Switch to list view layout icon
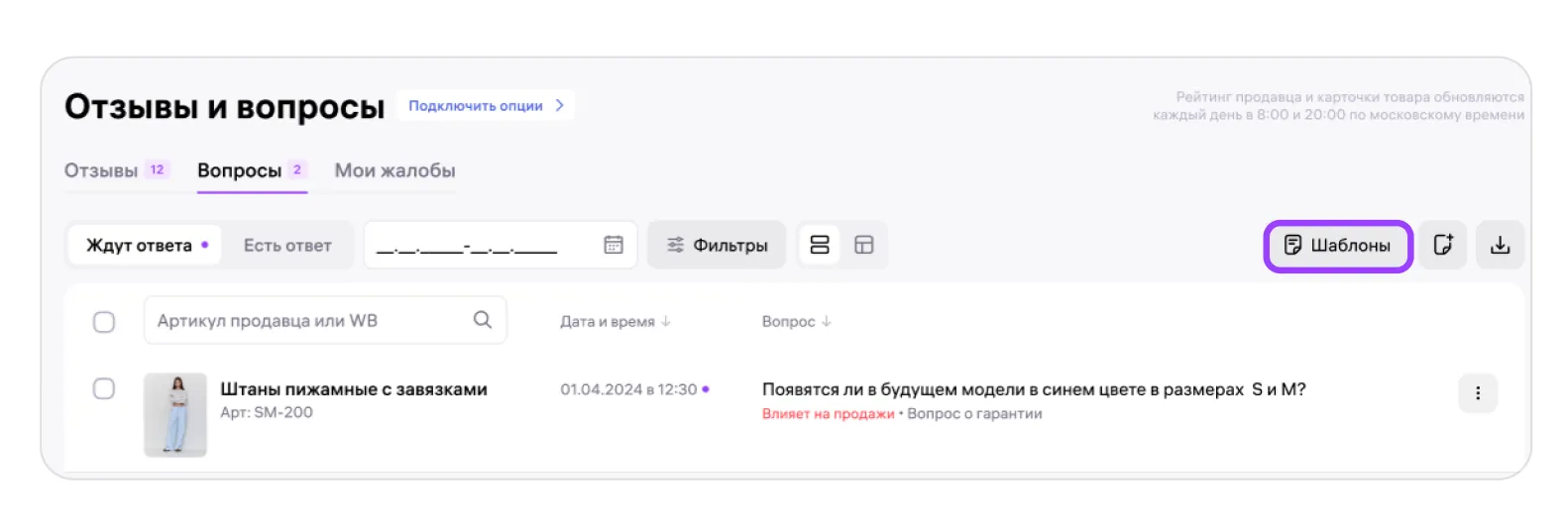Screen dimensions: 1568x531 [x=820, y=246]
